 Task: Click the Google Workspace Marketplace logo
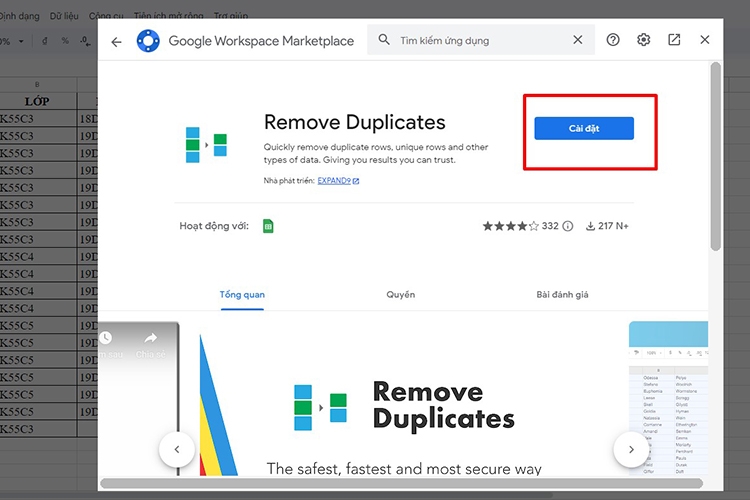click(148, 41)
